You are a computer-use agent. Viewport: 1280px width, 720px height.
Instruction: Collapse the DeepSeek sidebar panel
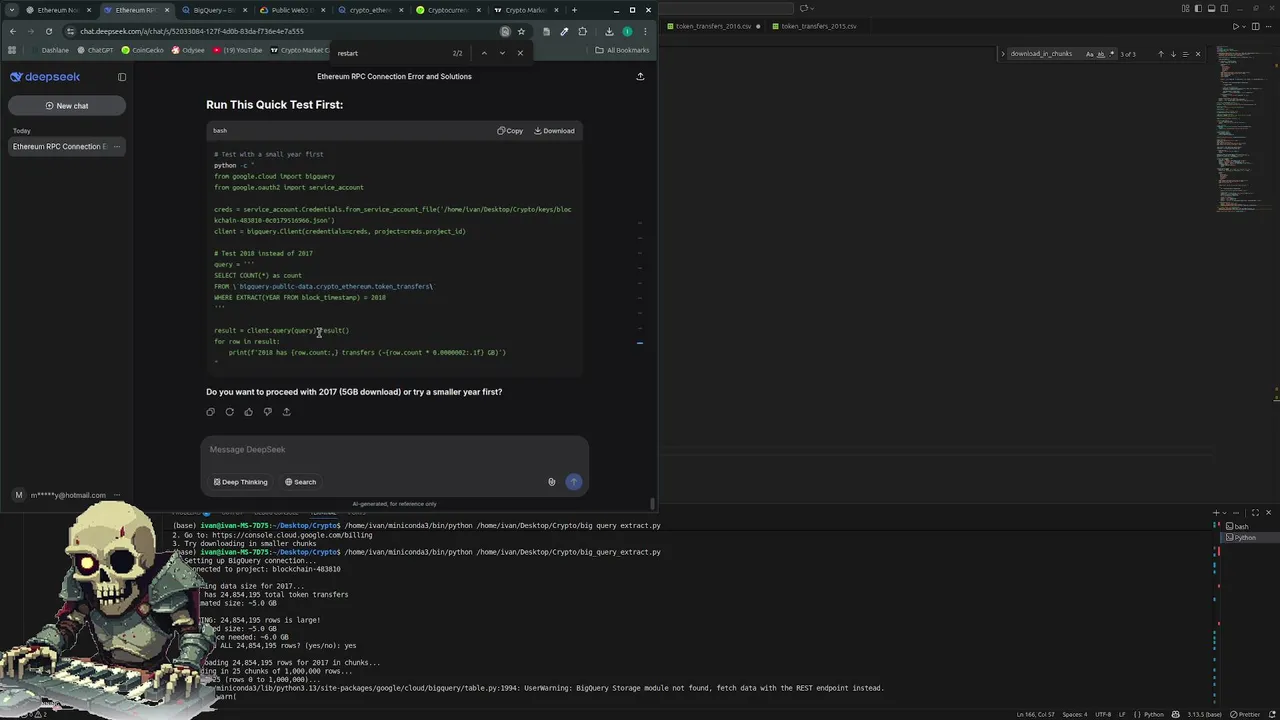tap(122, 77)
